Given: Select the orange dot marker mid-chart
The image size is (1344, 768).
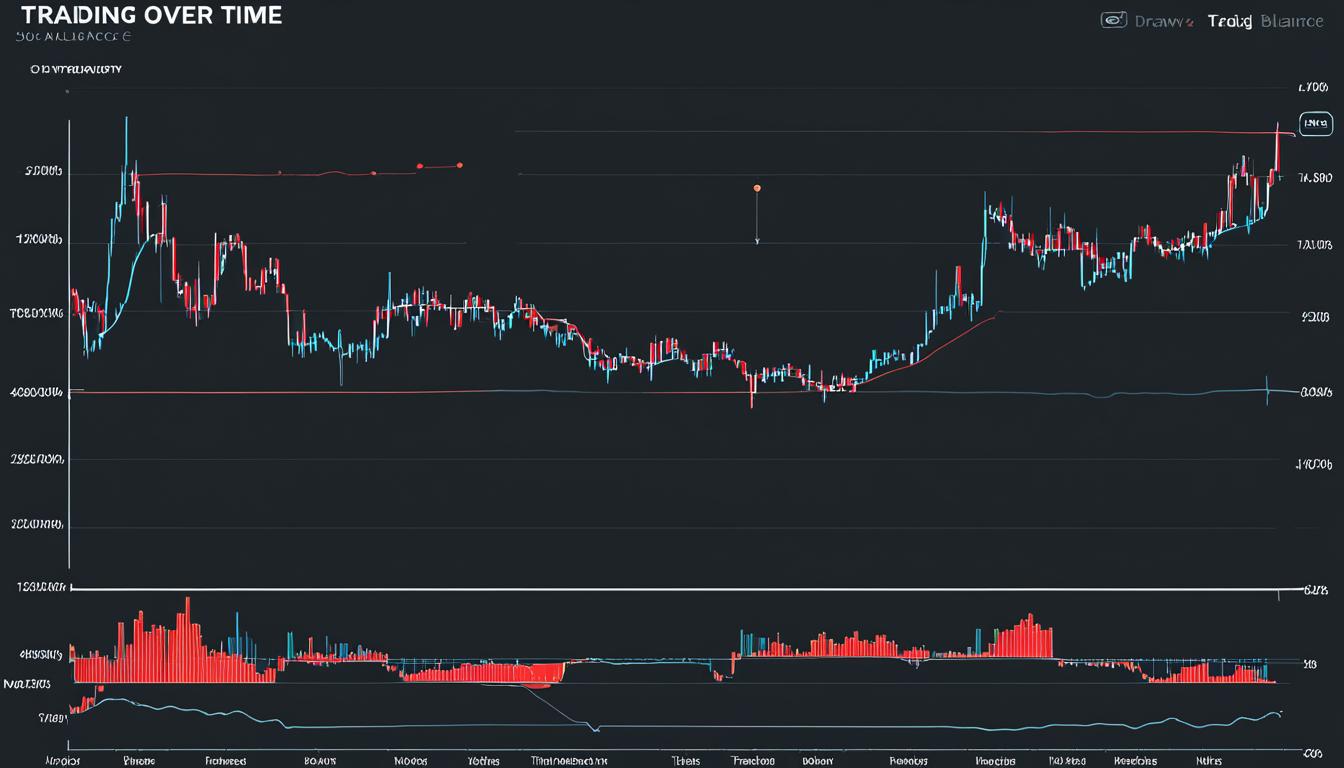Looking at the screenshot, I should point(757,187).
